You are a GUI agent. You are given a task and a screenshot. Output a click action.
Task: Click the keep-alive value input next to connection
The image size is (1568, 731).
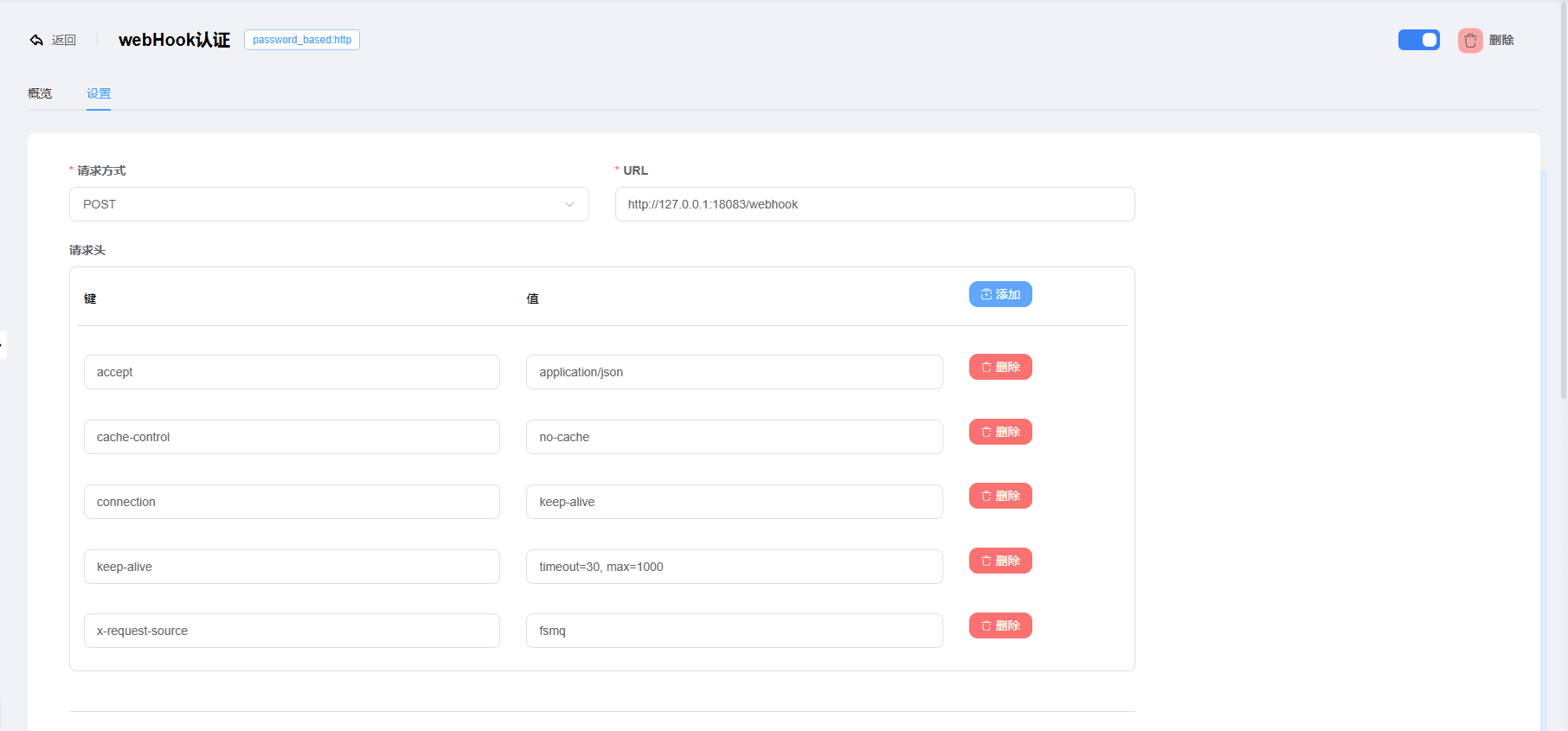pyautogui.click(x=735, y=502)
